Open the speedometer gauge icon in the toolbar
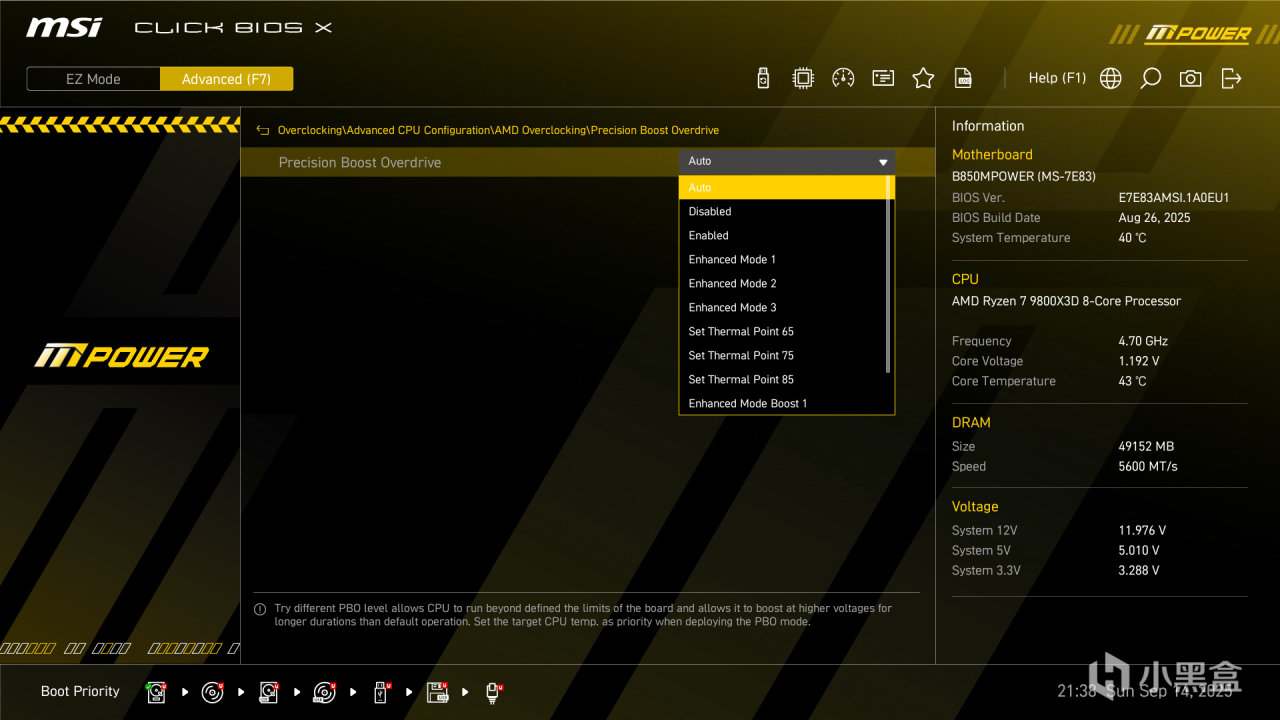Viewport: 1280px width, 720px height. pyautogui.click(x=843, y=78)
